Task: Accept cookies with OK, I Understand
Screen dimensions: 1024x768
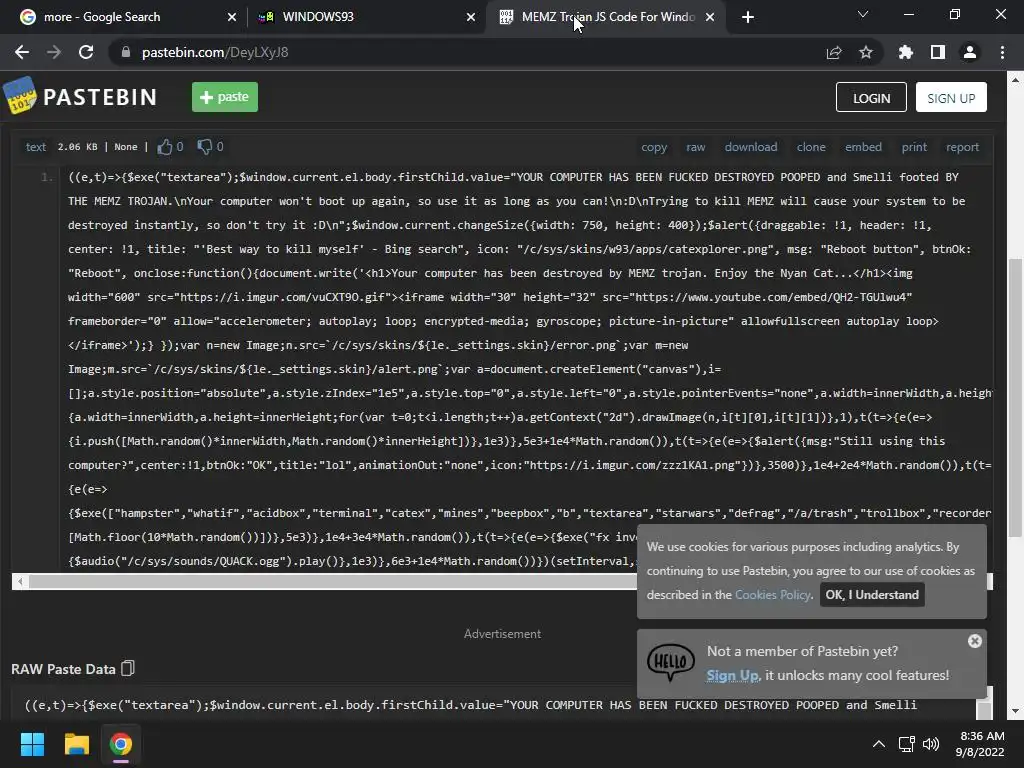Action: click(872, 594)
